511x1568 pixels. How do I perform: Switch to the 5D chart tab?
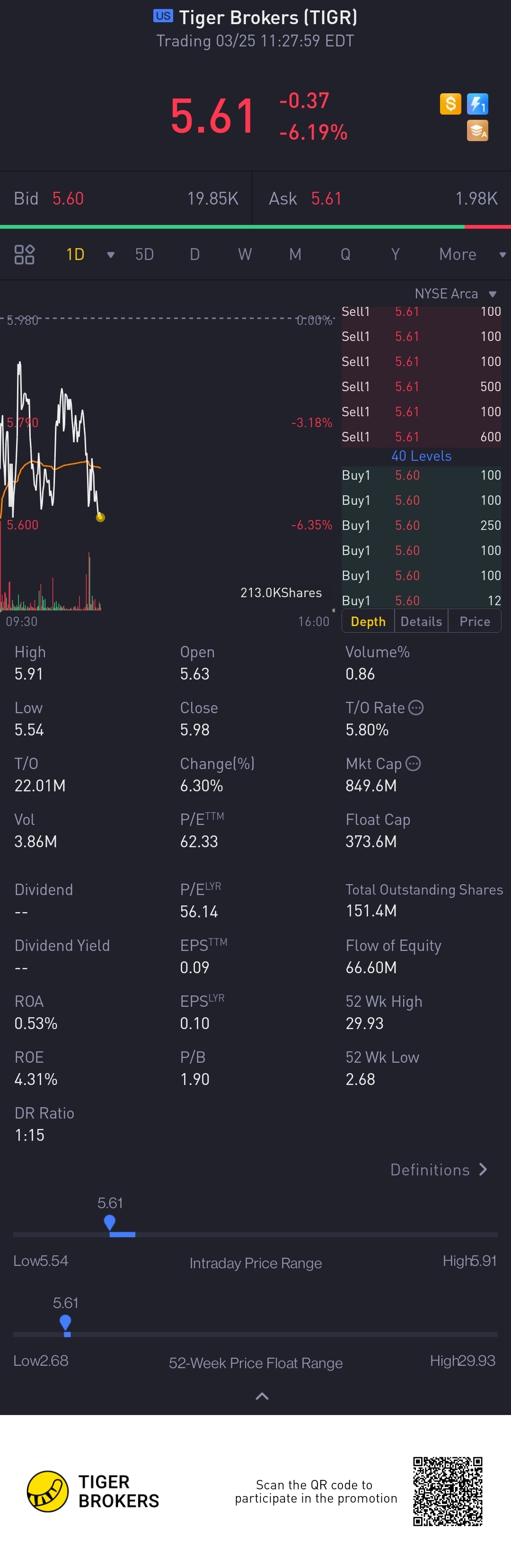144,254
